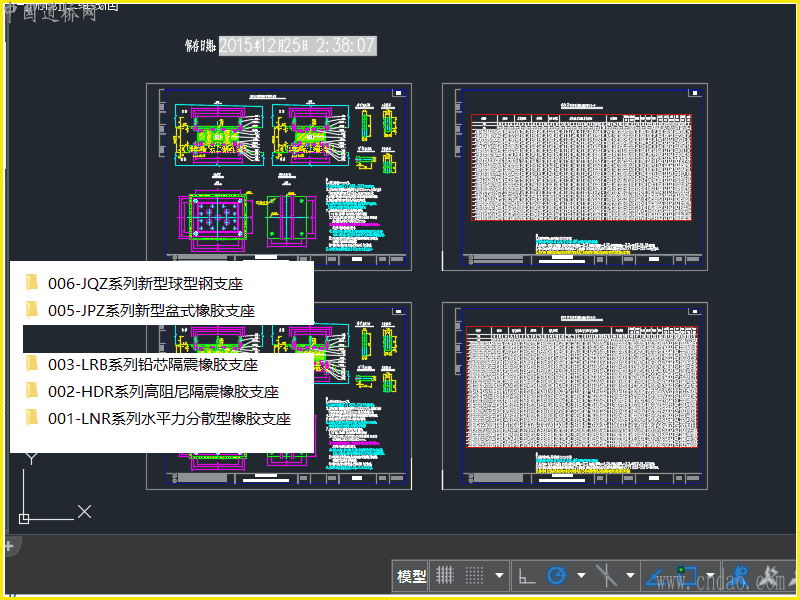800x600 pixels.
Task: Toggle ortho mode in status bar
Action: (x=526, y=575)
